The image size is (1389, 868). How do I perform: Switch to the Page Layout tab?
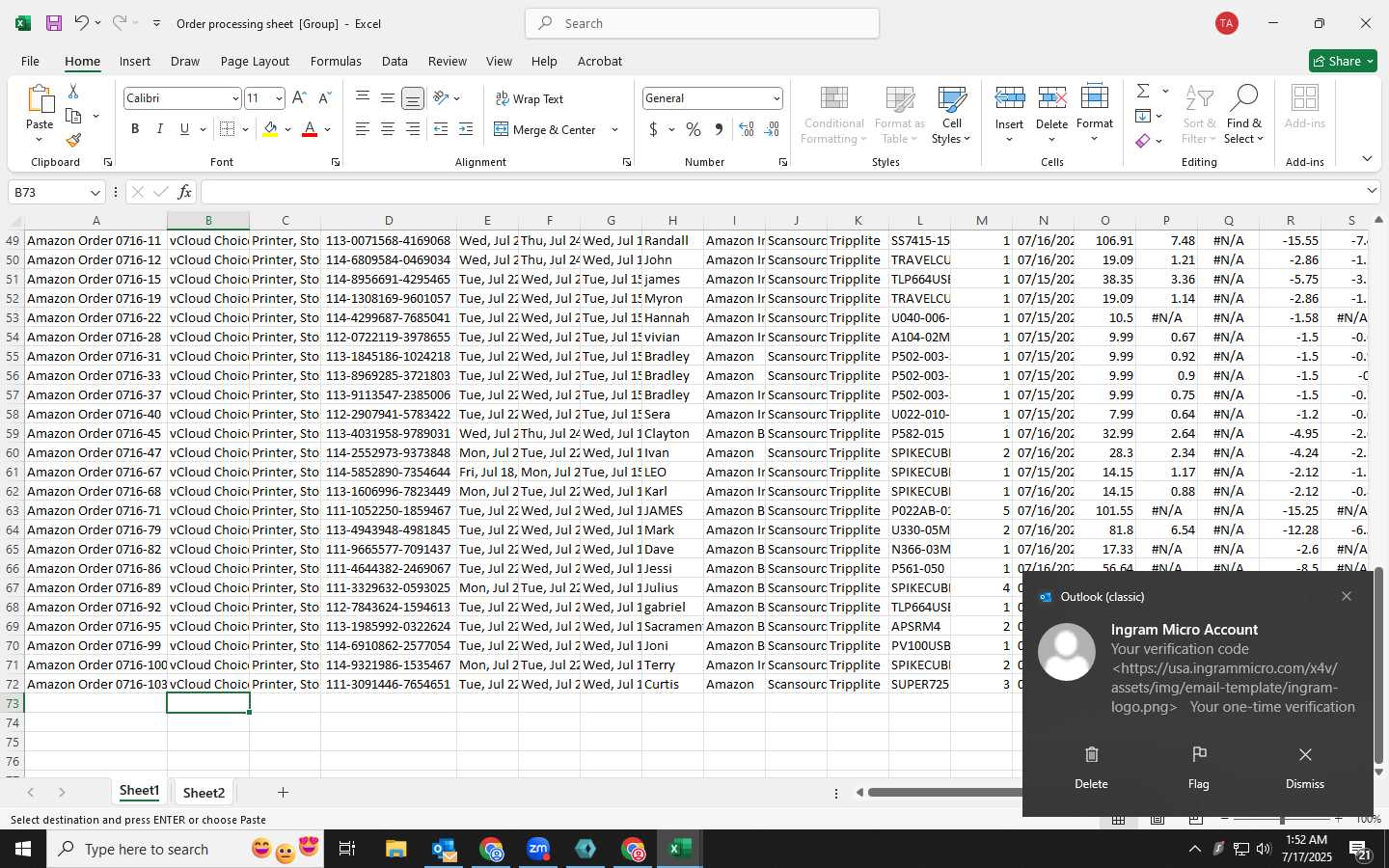coord(255,61)
